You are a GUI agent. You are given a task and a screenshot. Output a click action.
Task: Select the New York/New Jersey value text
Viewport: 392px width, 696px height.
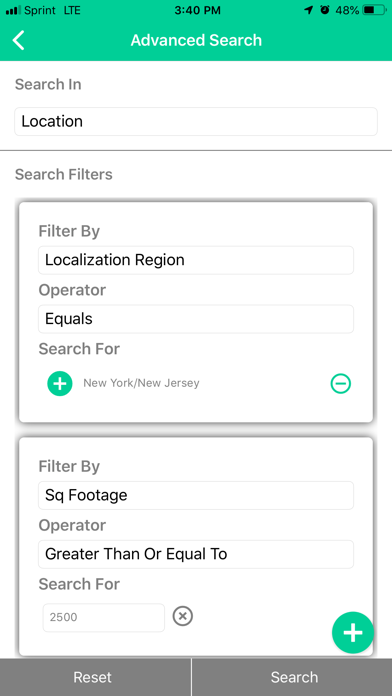[x=141, y=383]
